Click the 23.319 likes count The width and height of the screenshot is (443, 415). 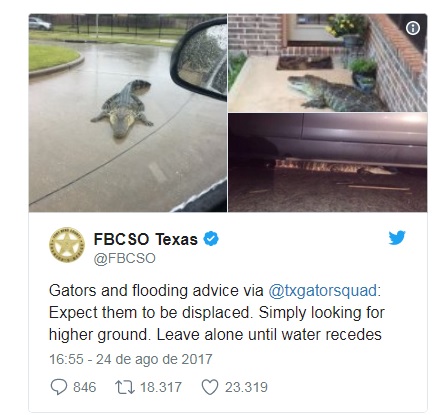pos(246,387)
